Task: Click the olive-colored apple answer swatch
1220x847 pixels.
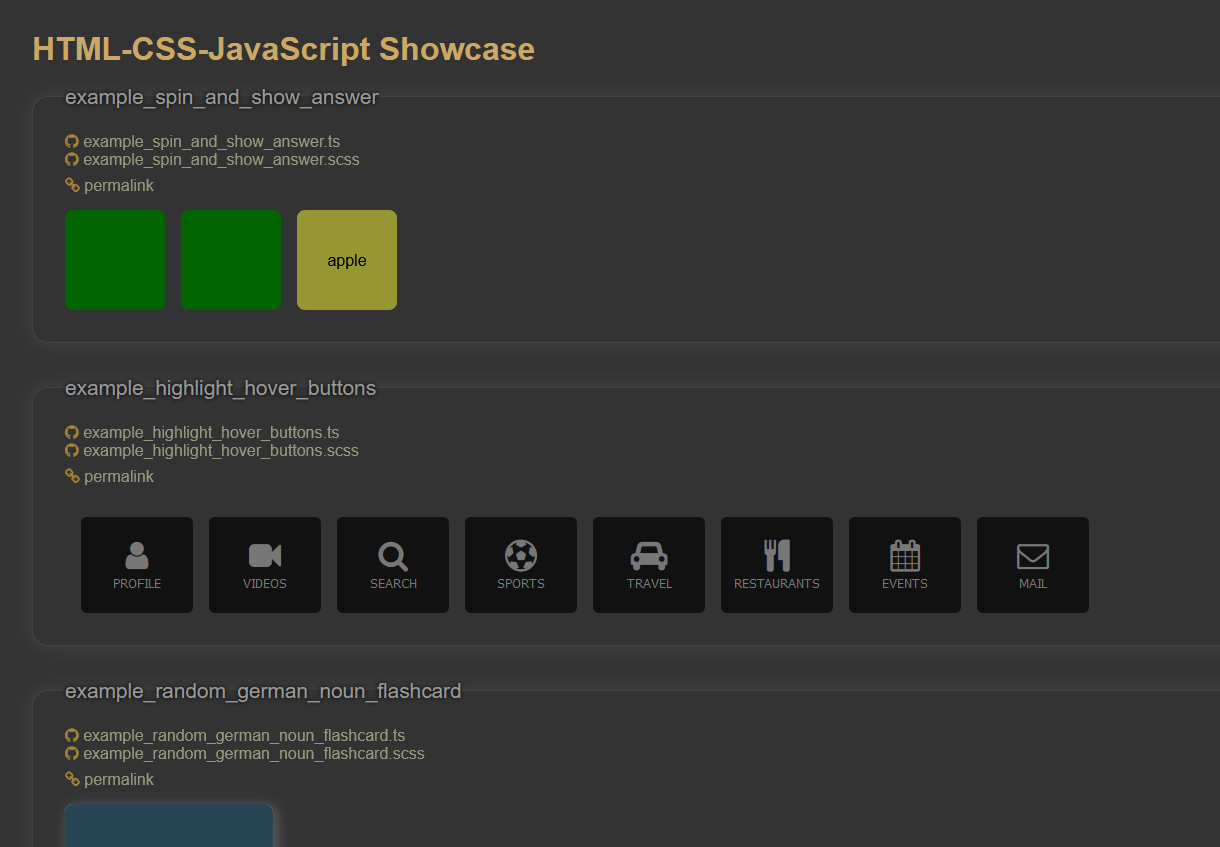Action: coord(346,260)
